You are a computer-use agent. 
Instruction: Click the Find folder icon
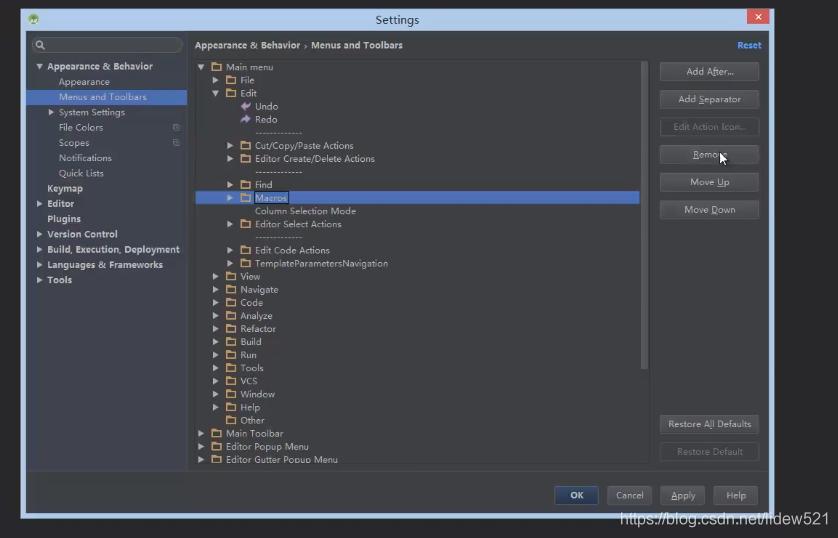(x=245, y=184)
